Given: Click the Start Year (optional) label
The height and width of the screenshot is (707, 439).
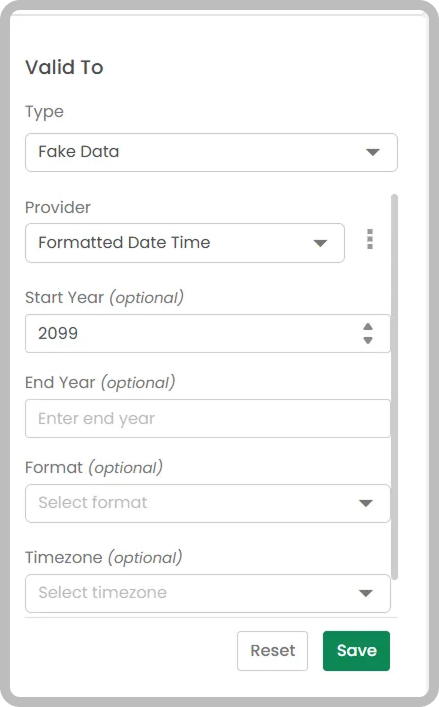Looking at the screenshot, I should pyautogui.click(x=105, y=298).
